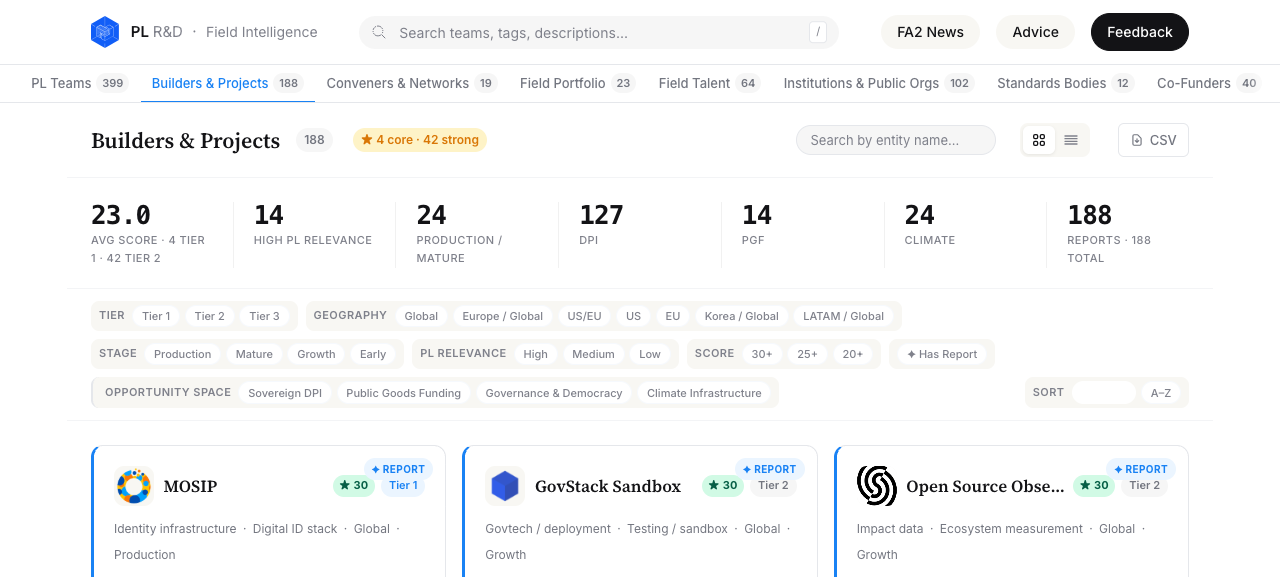Toggle the LATAM / Global filter
Viewport: 1280px width, 577px height.
(844, 316)
